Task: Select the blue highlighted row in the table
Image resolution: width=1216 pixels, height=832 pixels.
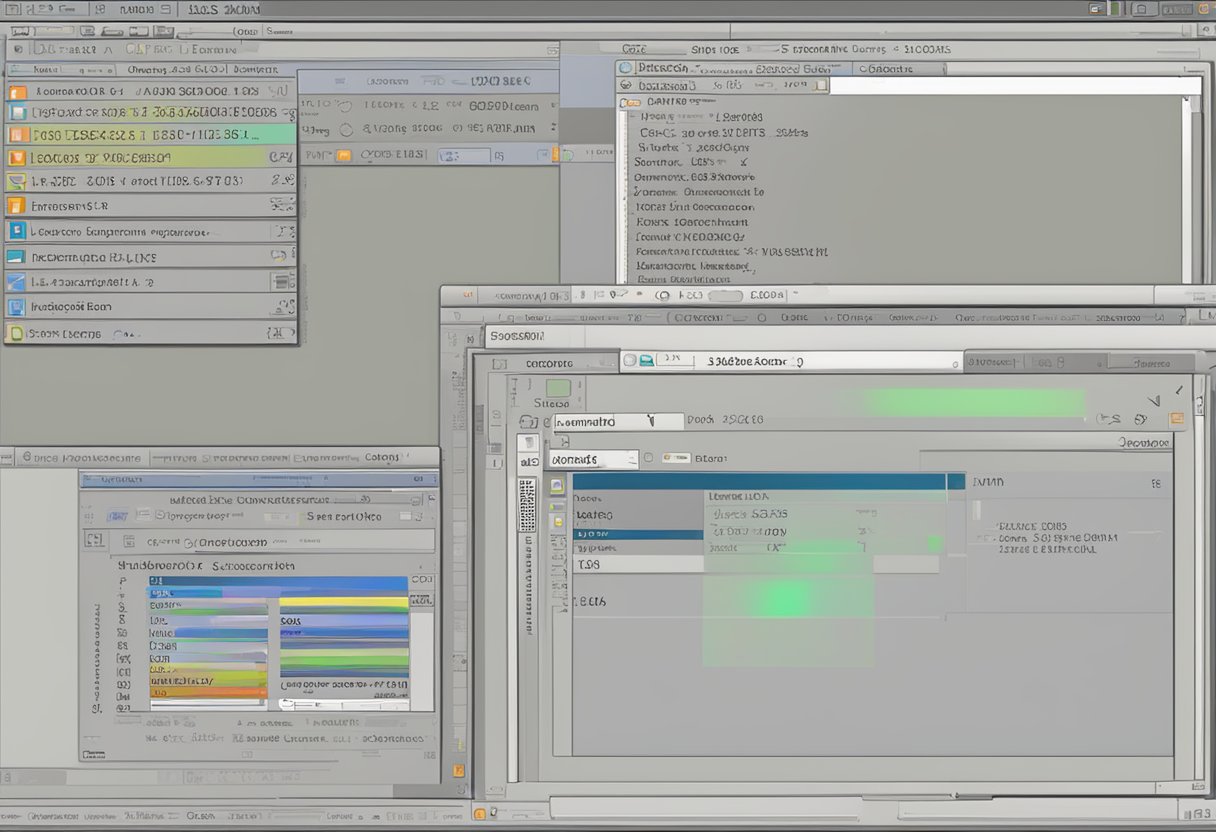Action: [x=637, y=534]
